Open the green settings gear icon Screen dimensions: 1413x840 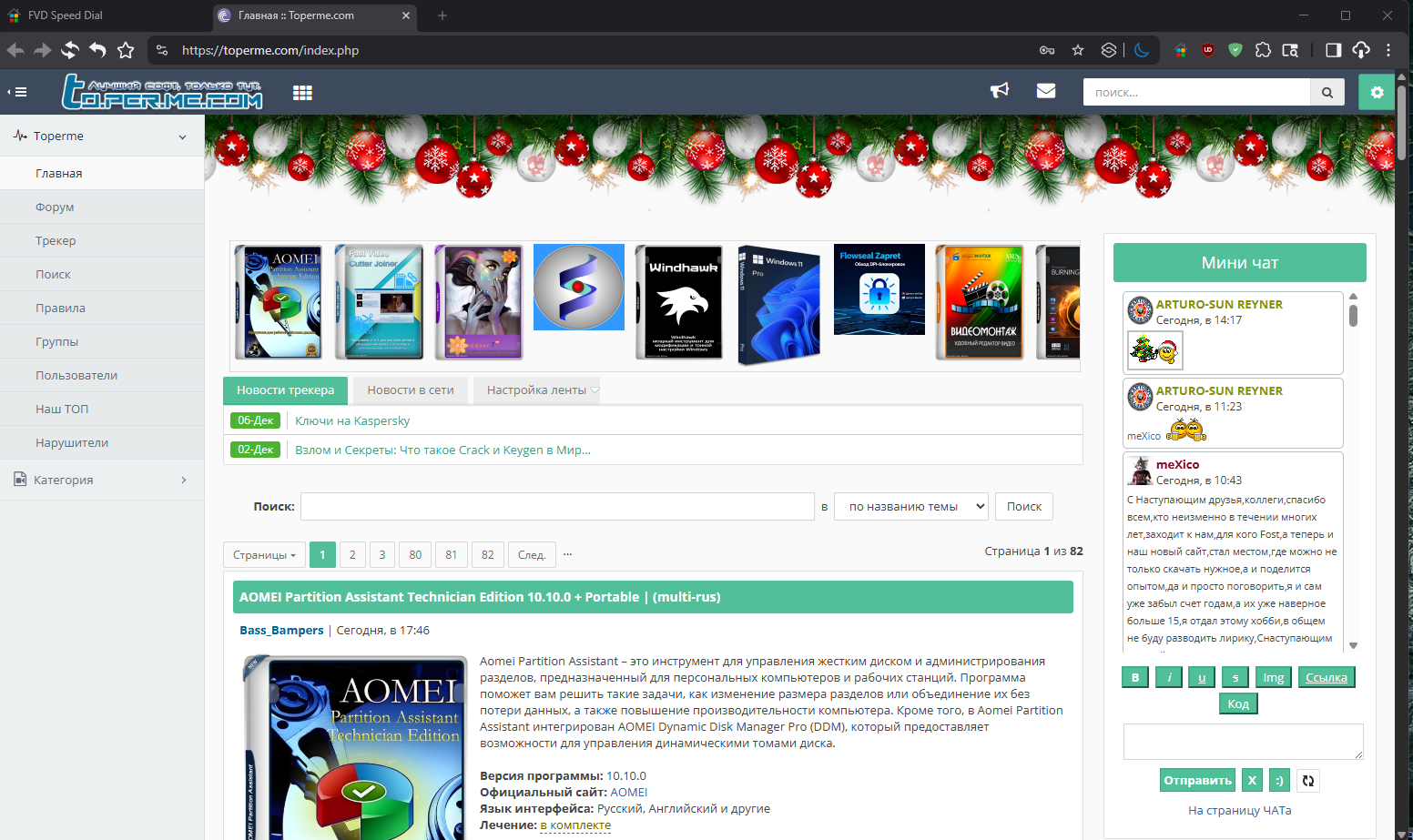coord(1377,92)
